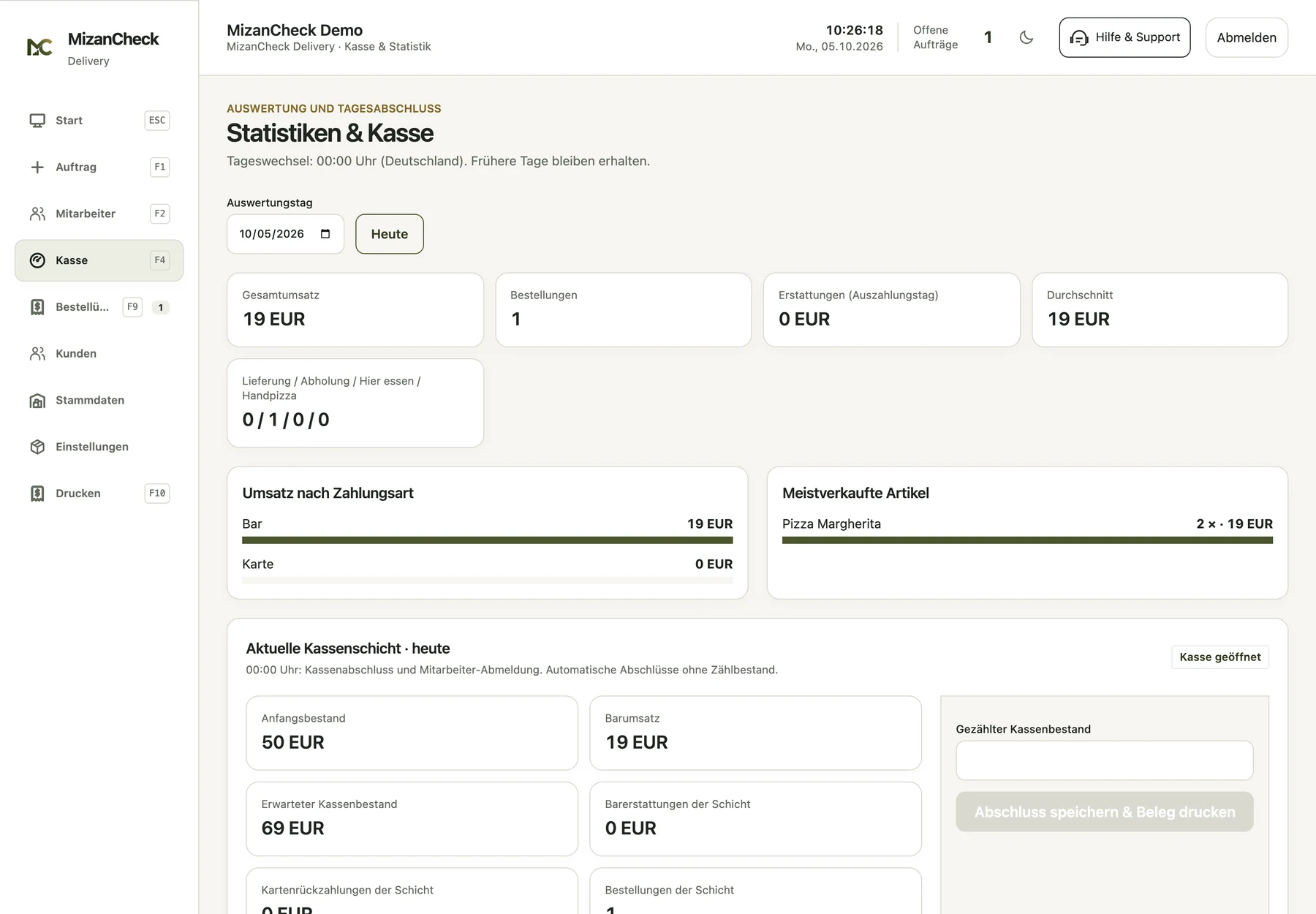
Task: Click the F2 shortcut badge
Action: 160,214
